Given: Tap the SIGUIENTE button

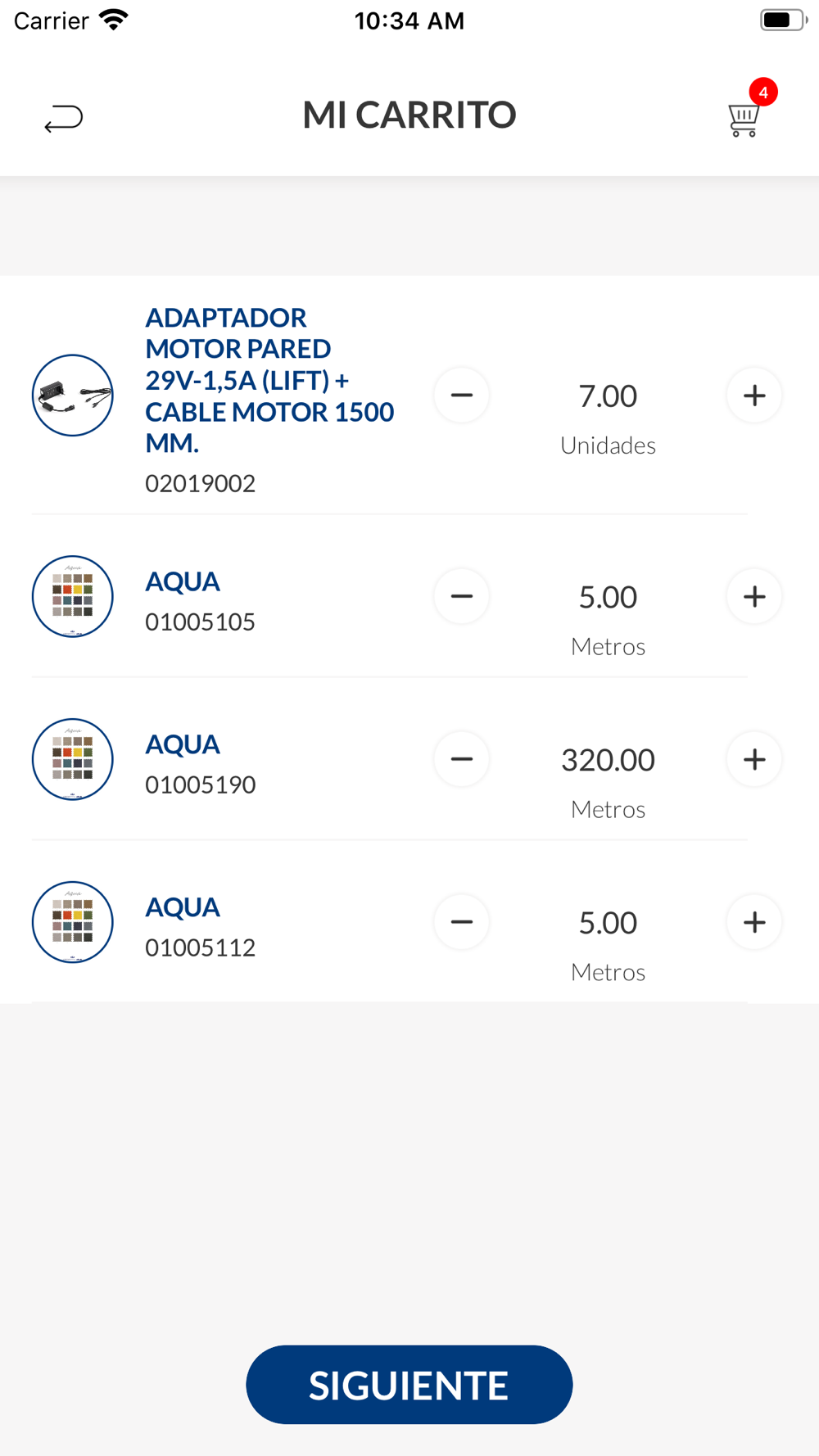Looking at the screenshot, I should [x=409, y=1385].
